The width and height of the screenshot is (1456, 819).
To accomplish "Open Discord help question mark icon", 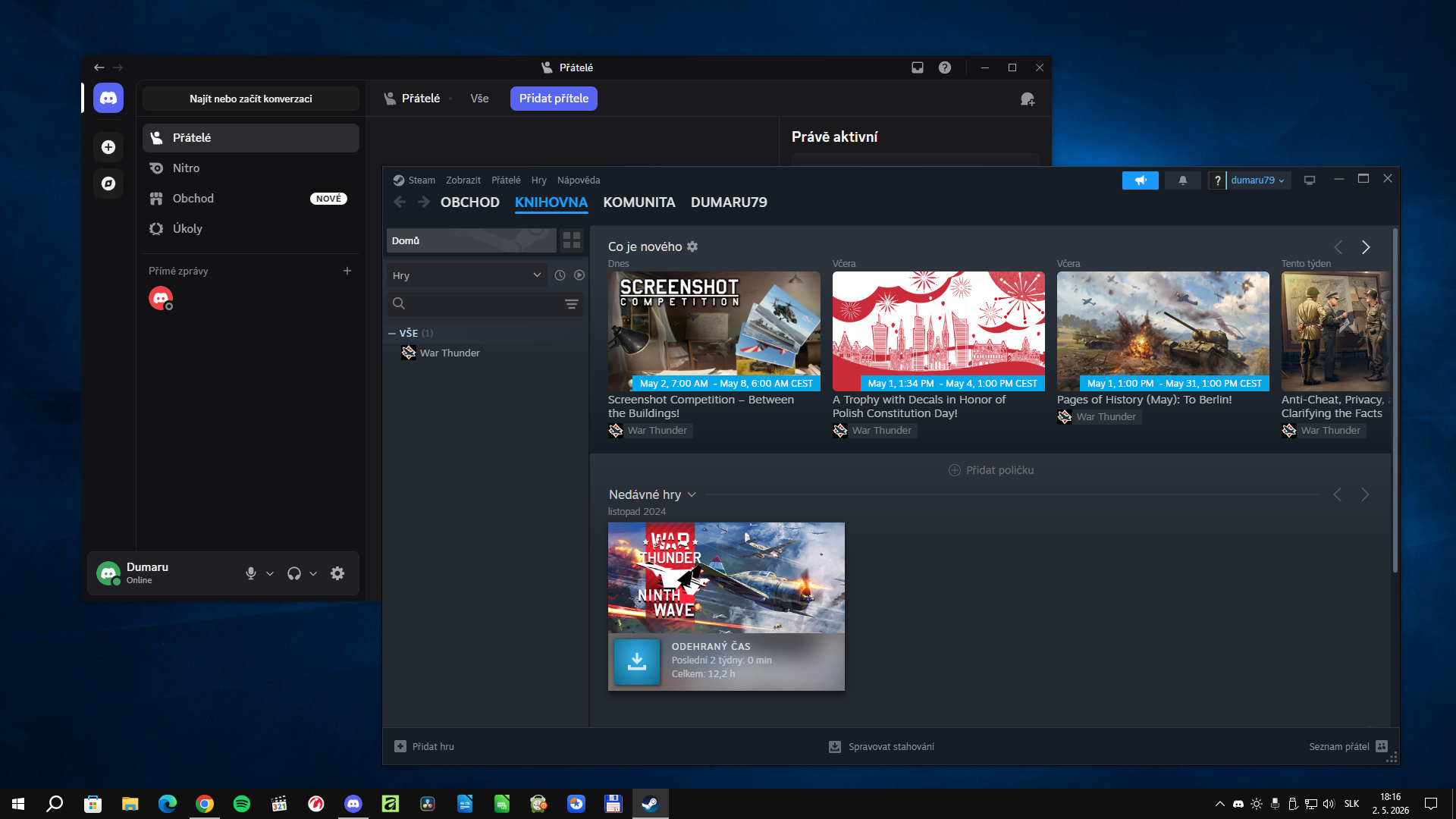I will [945, 67].
